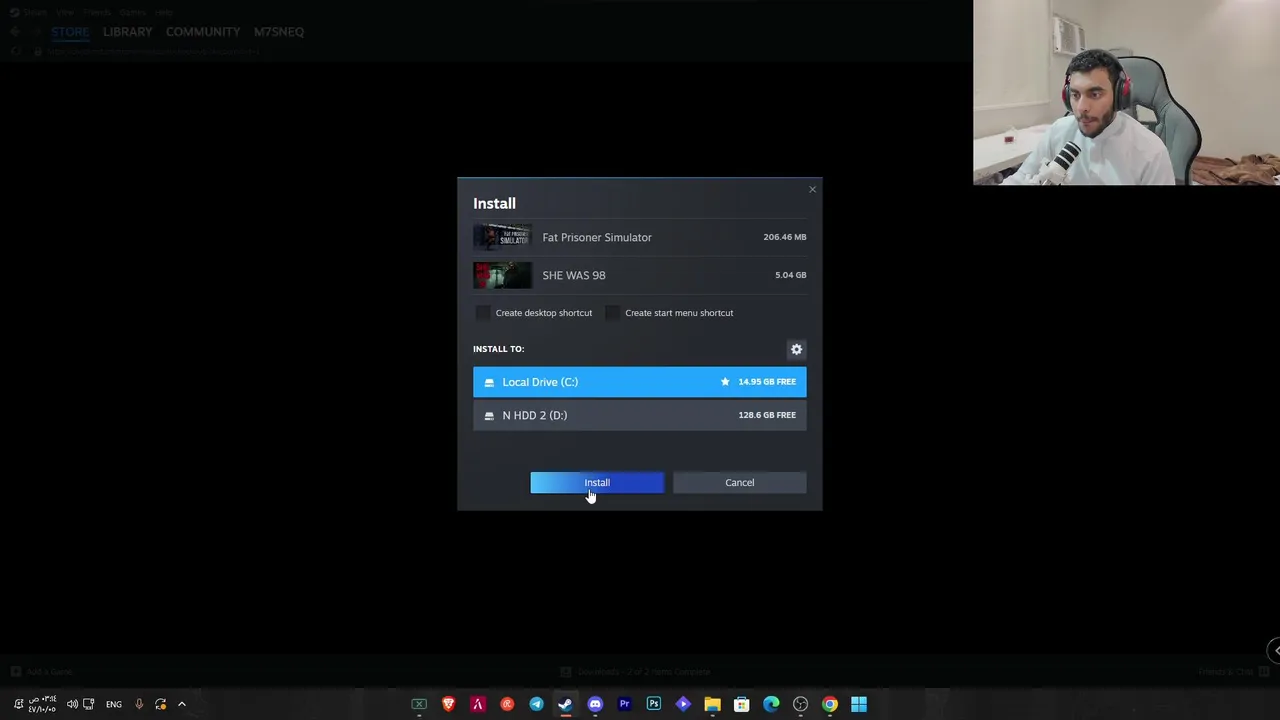This screenshot has width=1280, height=720.
Task: Enable Create desktop shortcut checkbox
Action: click(483, 313)
